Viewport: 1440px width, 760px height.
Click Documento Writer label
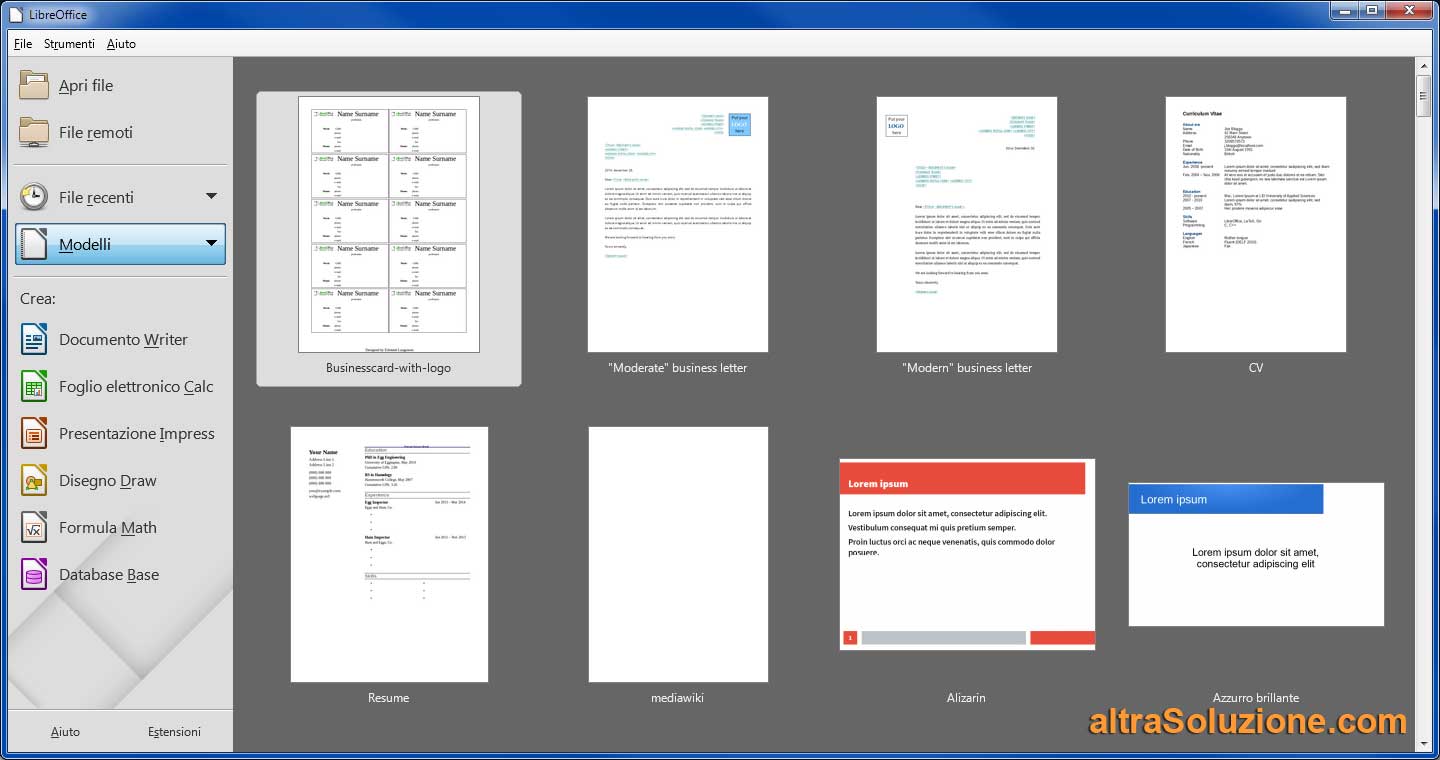tap(123, 340)
